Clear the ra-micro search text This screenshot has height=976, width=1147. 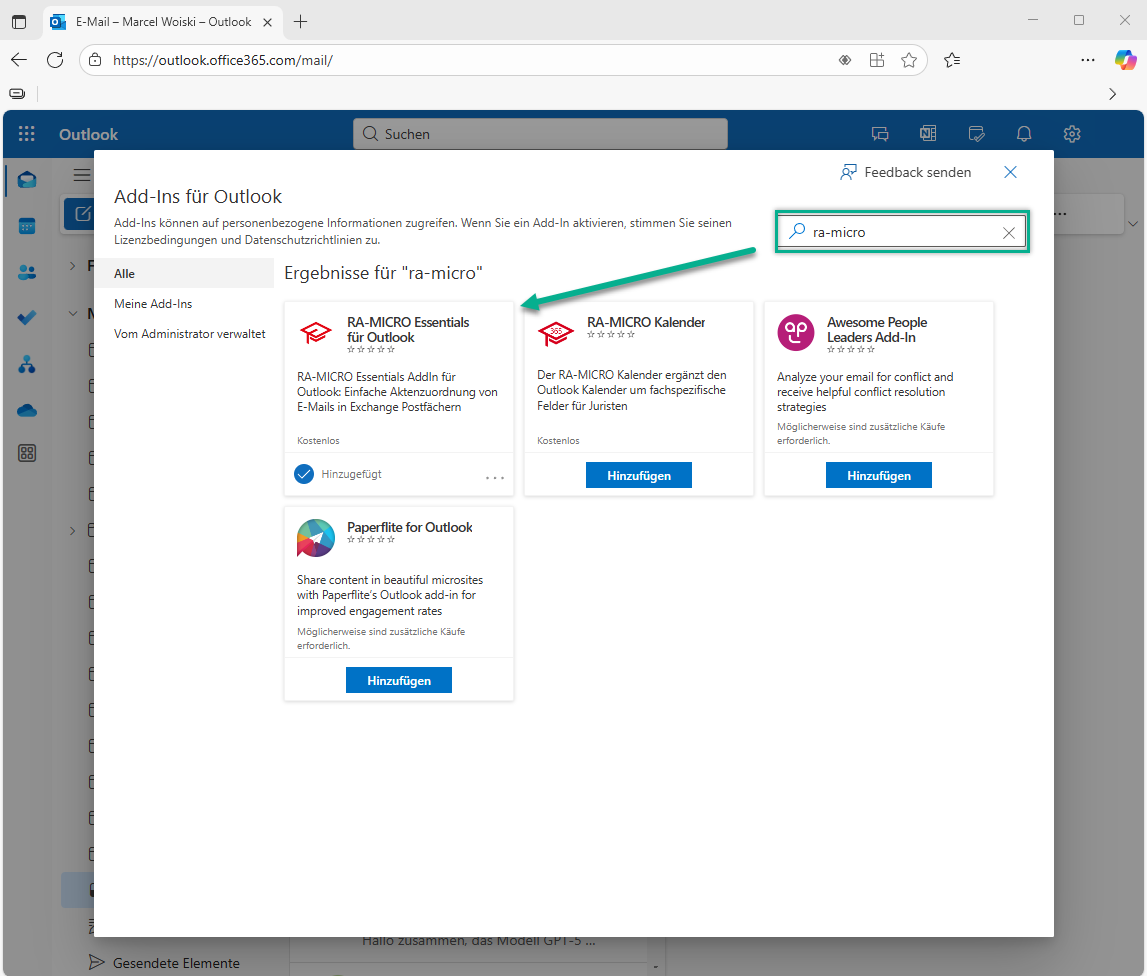coord(1009,233)
